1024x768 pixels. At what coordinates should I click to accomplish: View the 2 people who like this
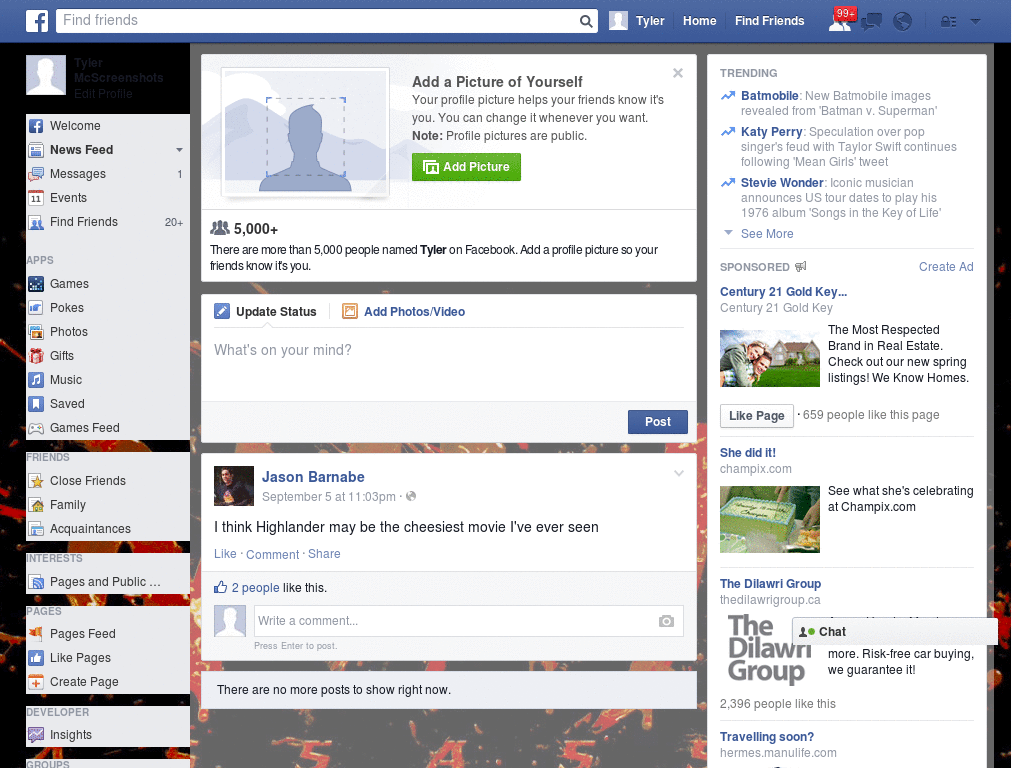(x=255, y=588)
